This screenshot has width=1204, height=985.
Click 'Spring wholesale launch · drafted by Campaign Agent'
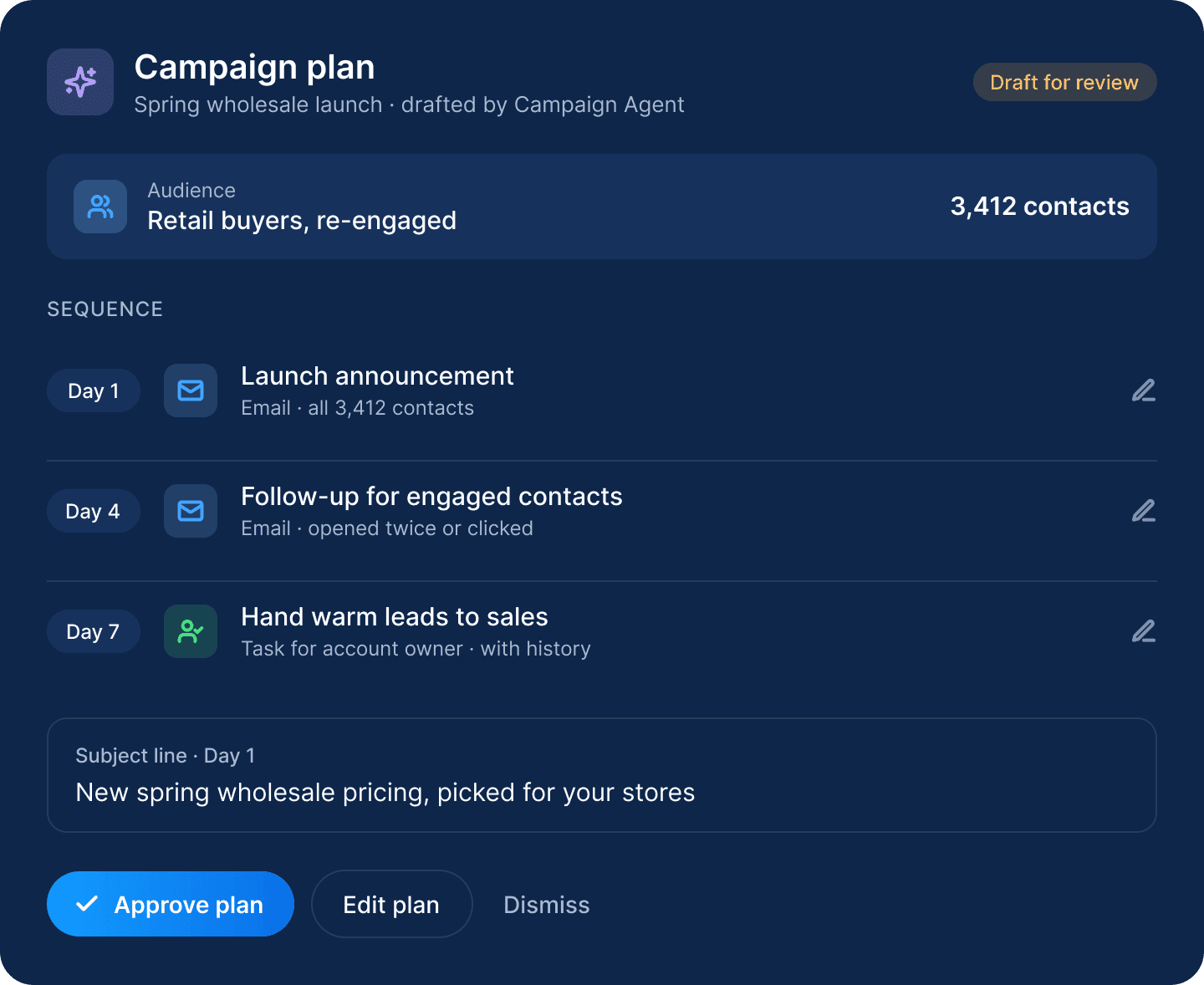409,105
